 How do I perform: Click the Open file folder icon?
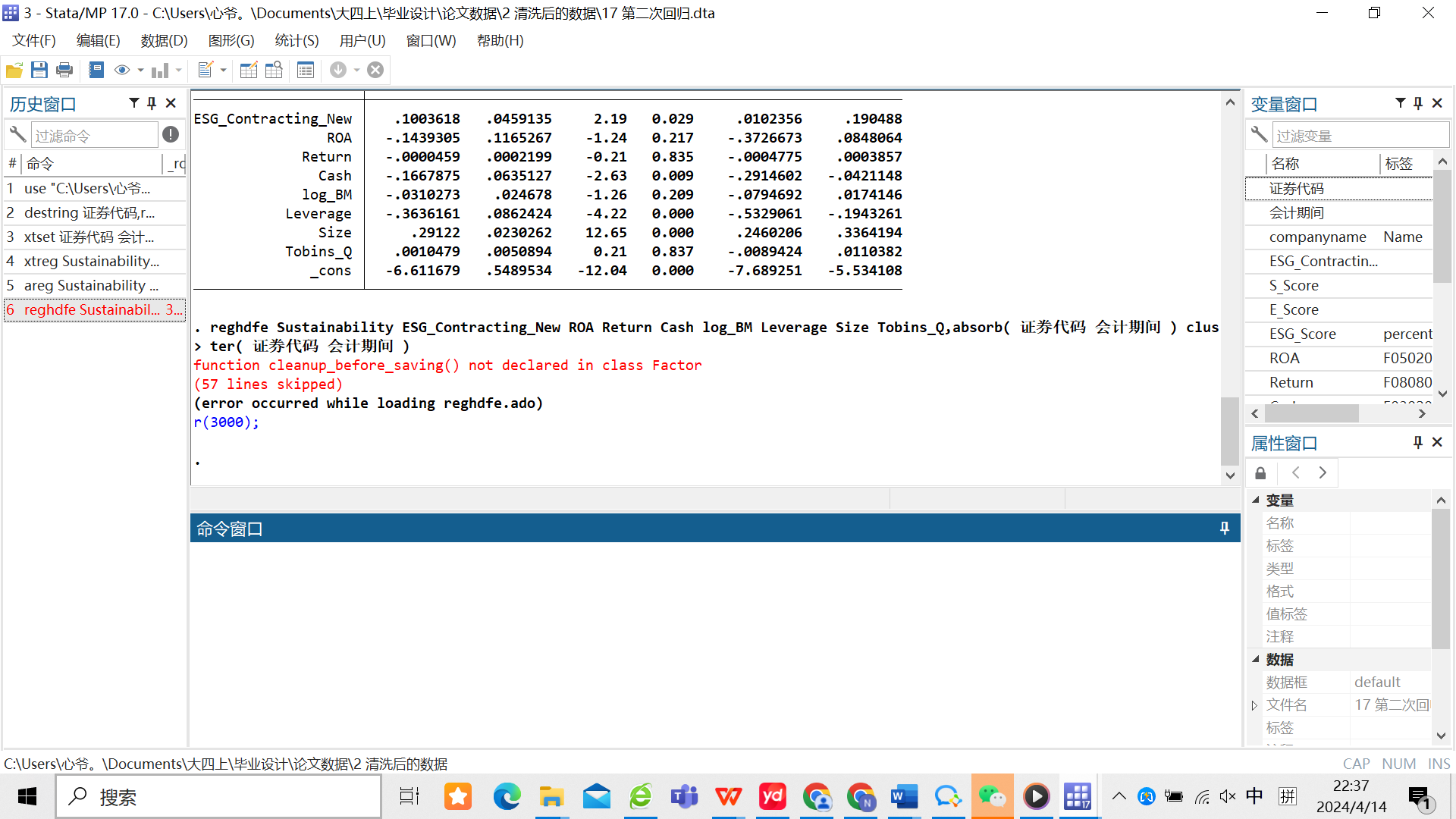tap(14, 71)
